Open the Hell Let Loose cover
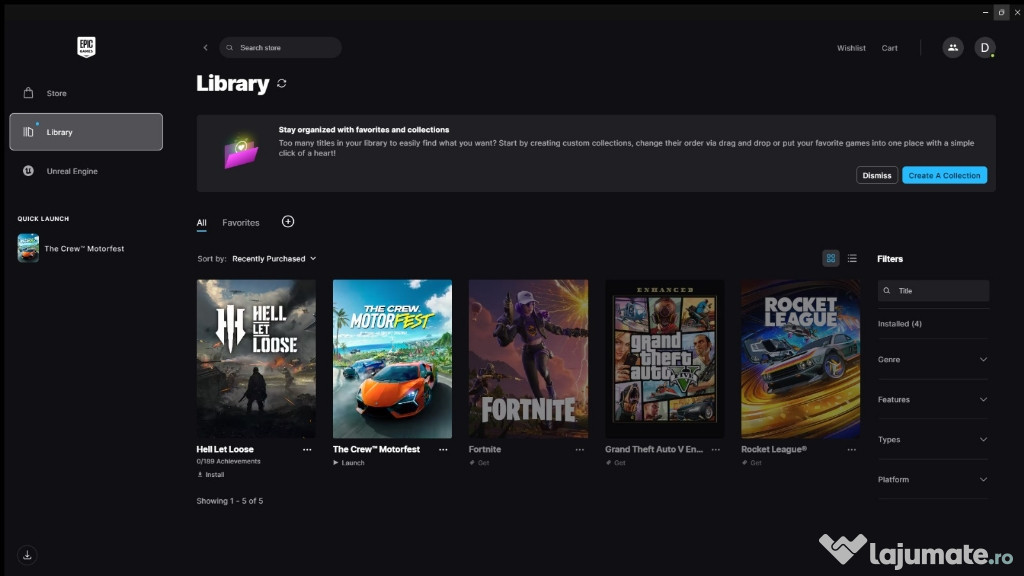This screenshot has width=1024, height=576. pos(256,359)
